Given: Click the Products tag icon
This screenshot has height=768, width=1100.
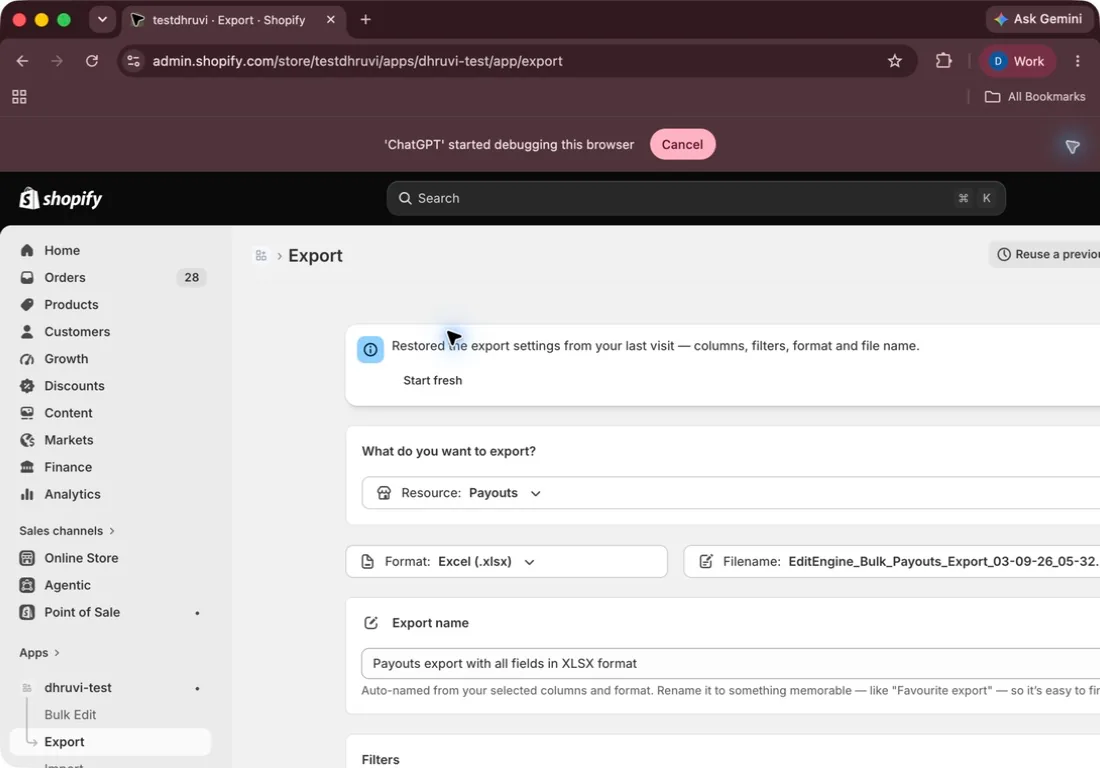Looking at the screenshot, I should (27, 304).
